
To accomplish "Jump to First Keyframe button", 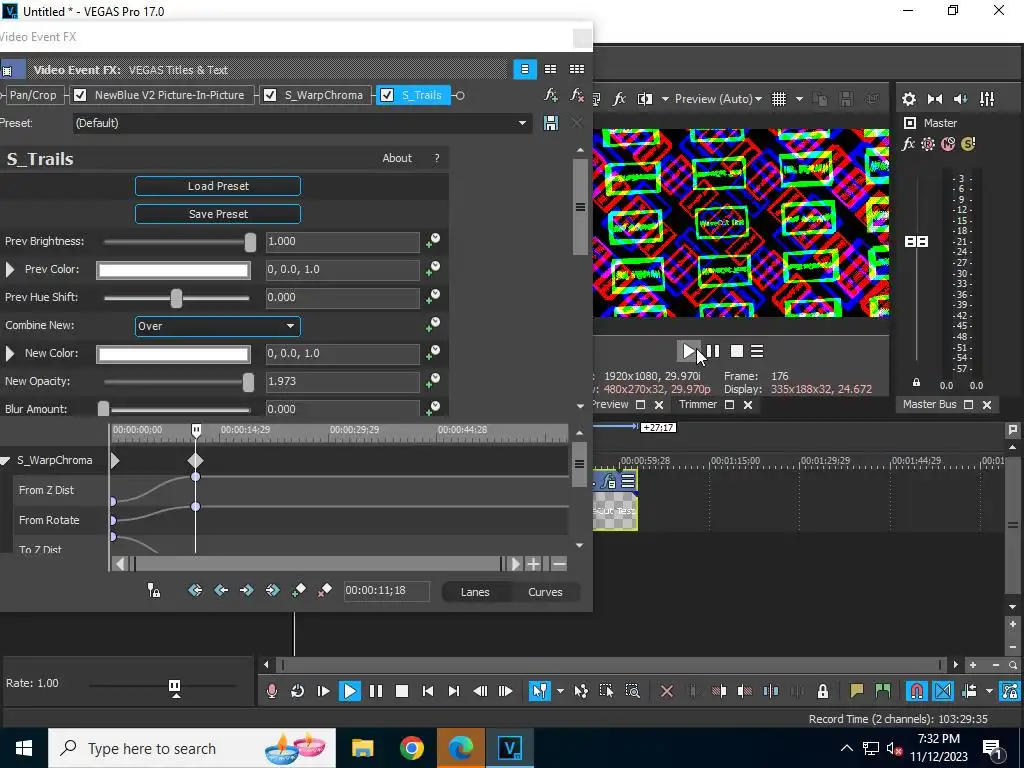I will click(x=195, y=590).
